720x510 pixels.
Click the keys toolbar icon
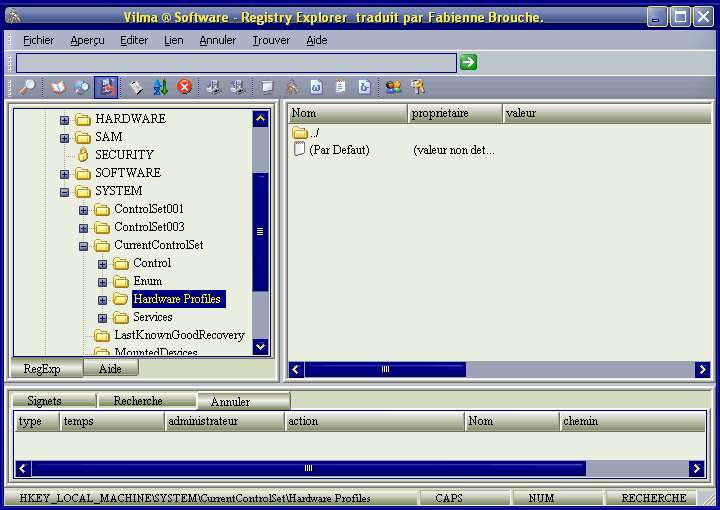click(418, 87)
